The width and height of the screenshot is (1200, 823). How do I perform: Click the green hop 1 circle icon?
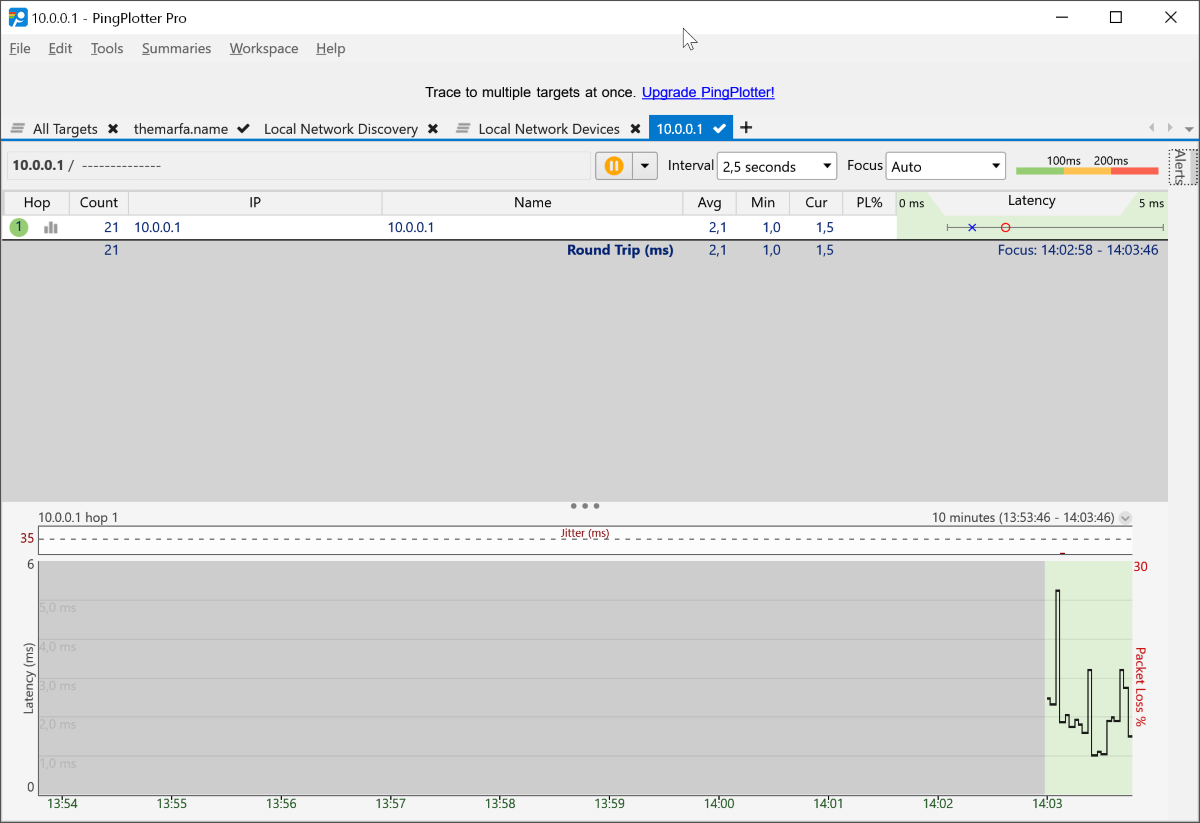[x=19, y=227]
